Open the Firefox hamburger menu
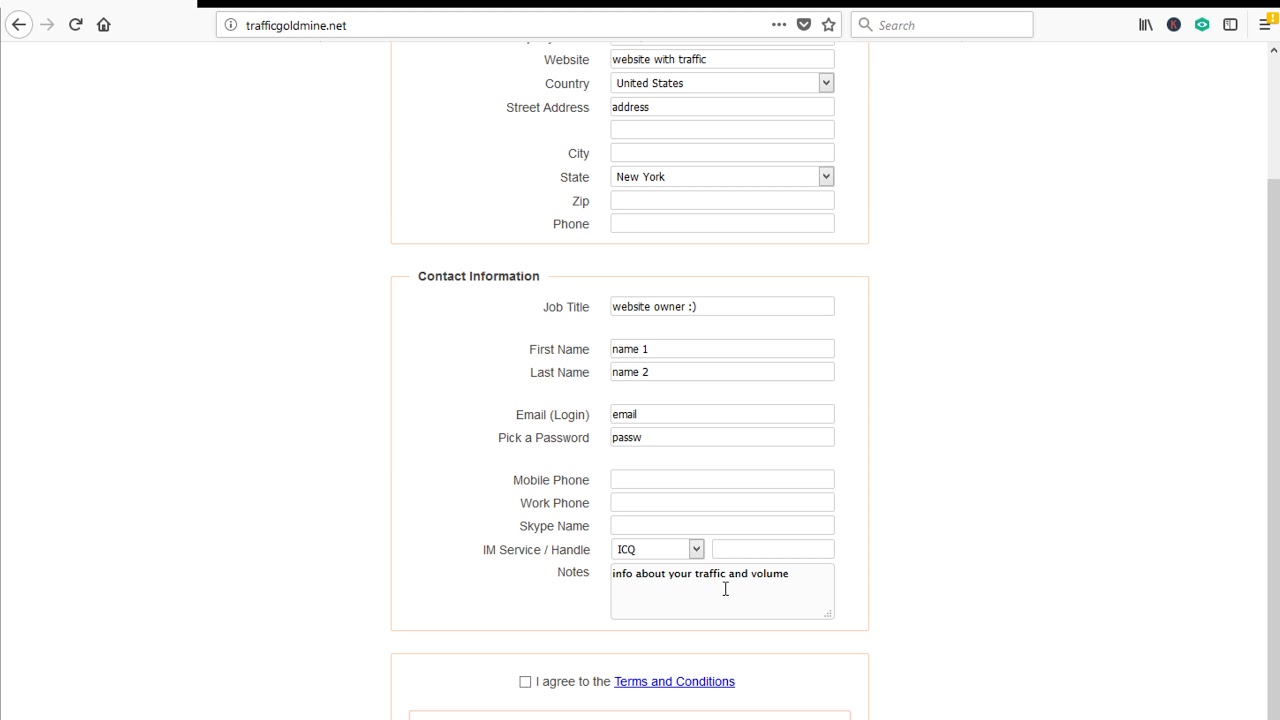This screenshot has width=1280, height=720. [x=1265, y=25]
